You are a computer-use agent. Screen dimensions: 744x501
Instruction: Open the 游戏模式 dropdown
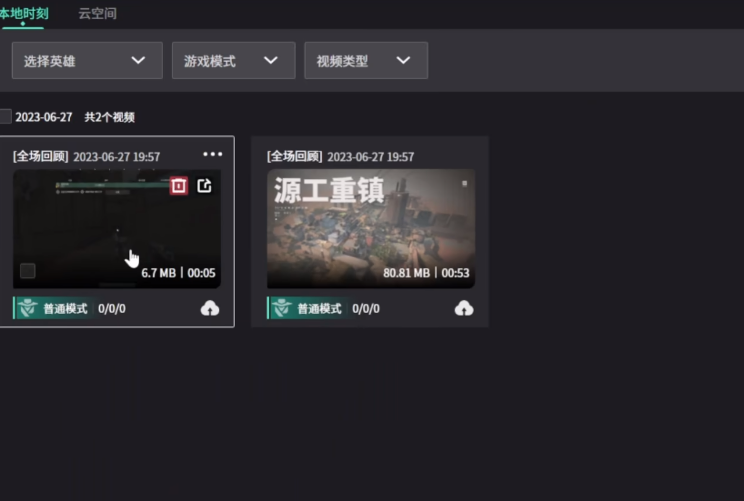(x=233, y=61)
